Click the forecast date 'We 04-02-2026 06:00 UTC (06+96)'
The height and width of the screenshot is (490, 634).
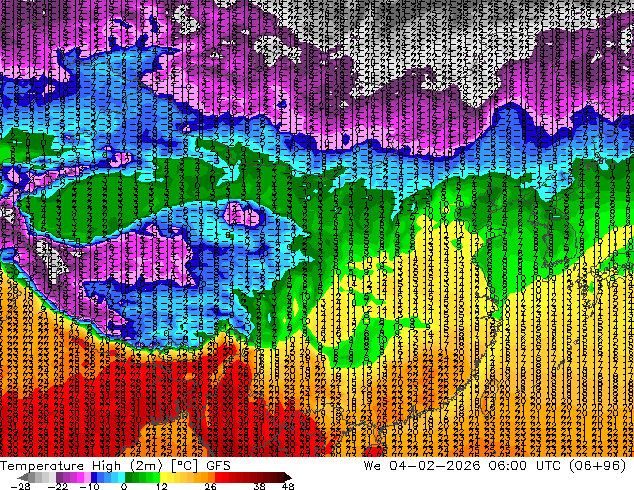tap(495, 466)
